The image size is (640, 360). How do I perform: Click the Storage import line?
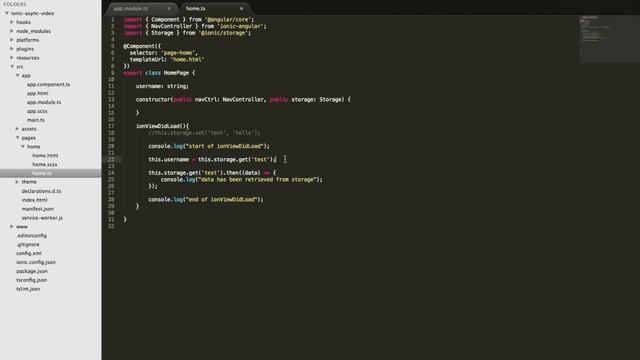(187, 33)
